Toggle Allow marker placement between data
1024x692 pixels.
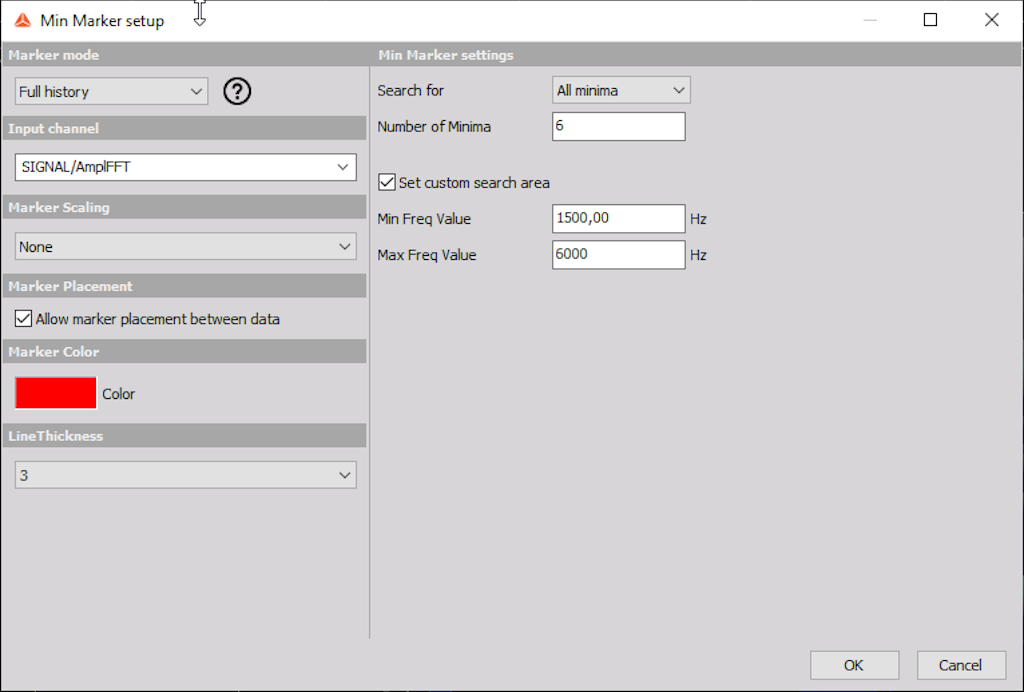click(x=24, y=319)
